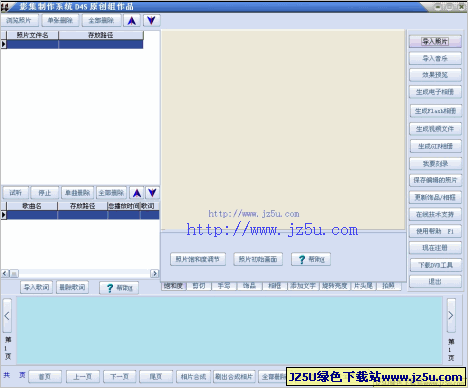
Task: Go to next page with 下一页
Action: pos(119,377)
